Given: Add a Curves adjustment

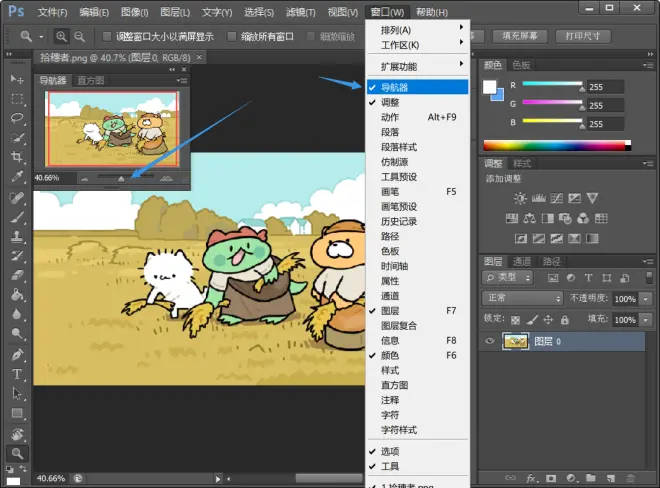Looking at the screenshot, I should click(556, 198).
